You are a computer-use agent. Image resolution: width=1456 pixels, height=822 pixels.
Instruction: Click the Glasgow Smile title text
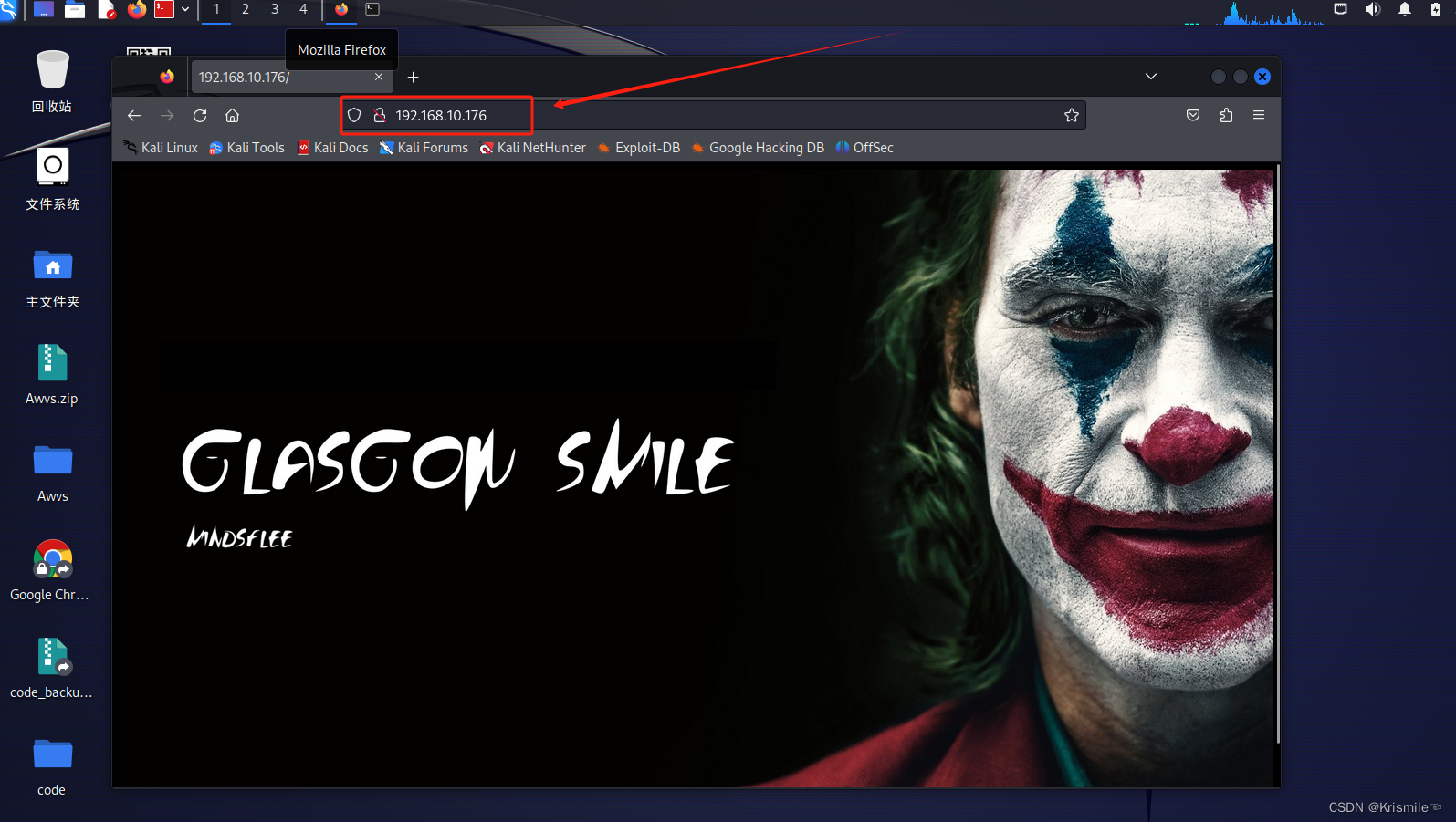point(457,463)
